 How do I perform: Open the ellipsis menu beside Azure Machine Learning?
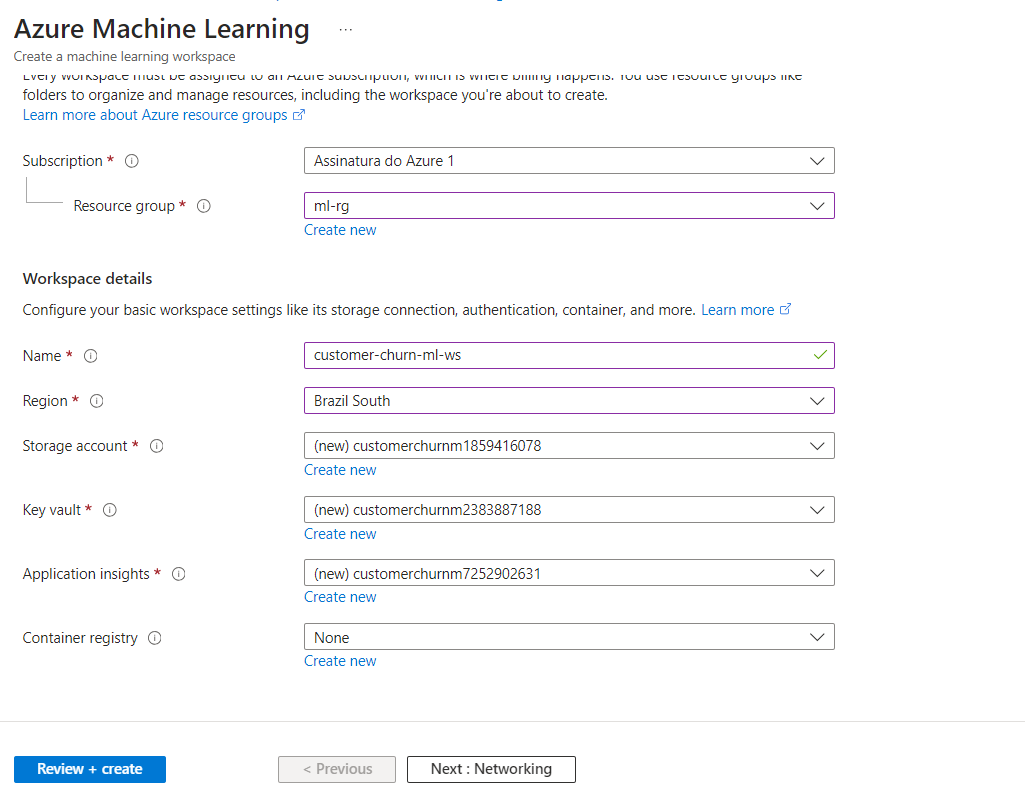click(x=346, y=30)
